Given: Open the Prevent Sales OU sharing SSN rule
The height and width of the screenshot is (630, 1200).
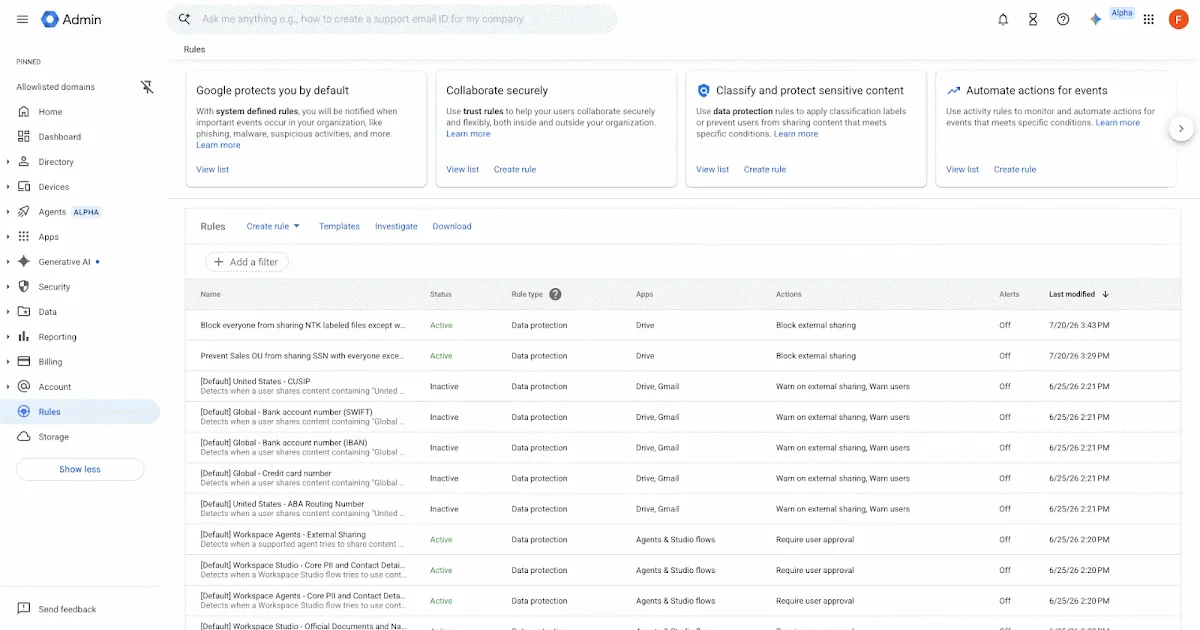Looking at the screenshot, I should [x=303, y=356].
